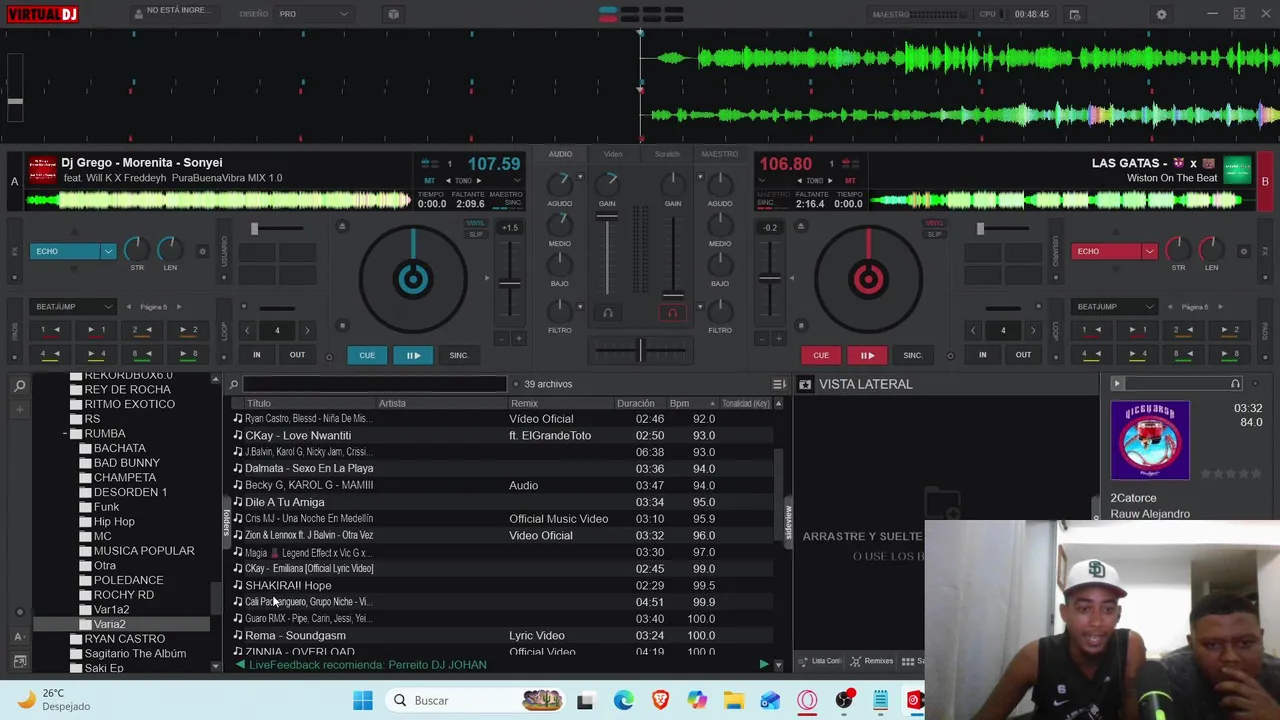This screenshot has height=720, width=1280.
Task: Go to previous pads page deck A
Action: 128,307
